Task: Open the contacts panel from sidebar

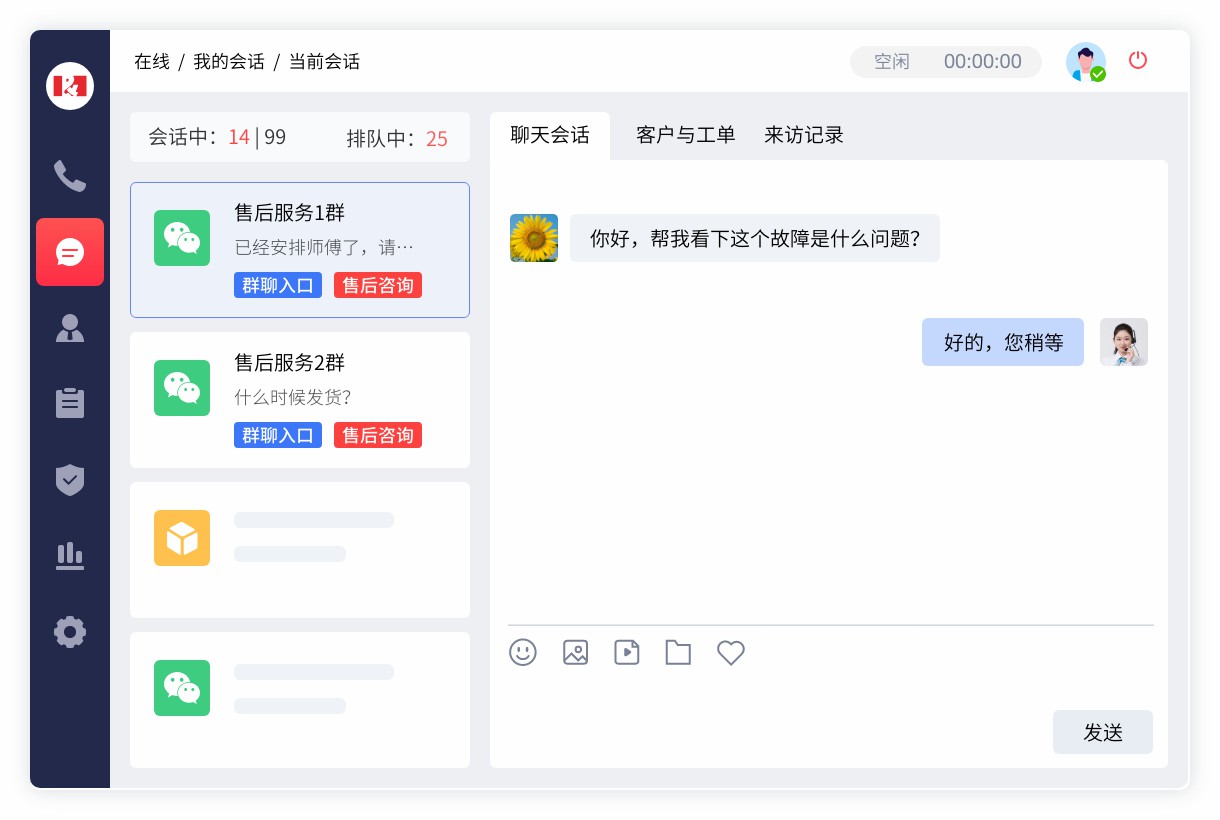Action: (x=70, y=328)
